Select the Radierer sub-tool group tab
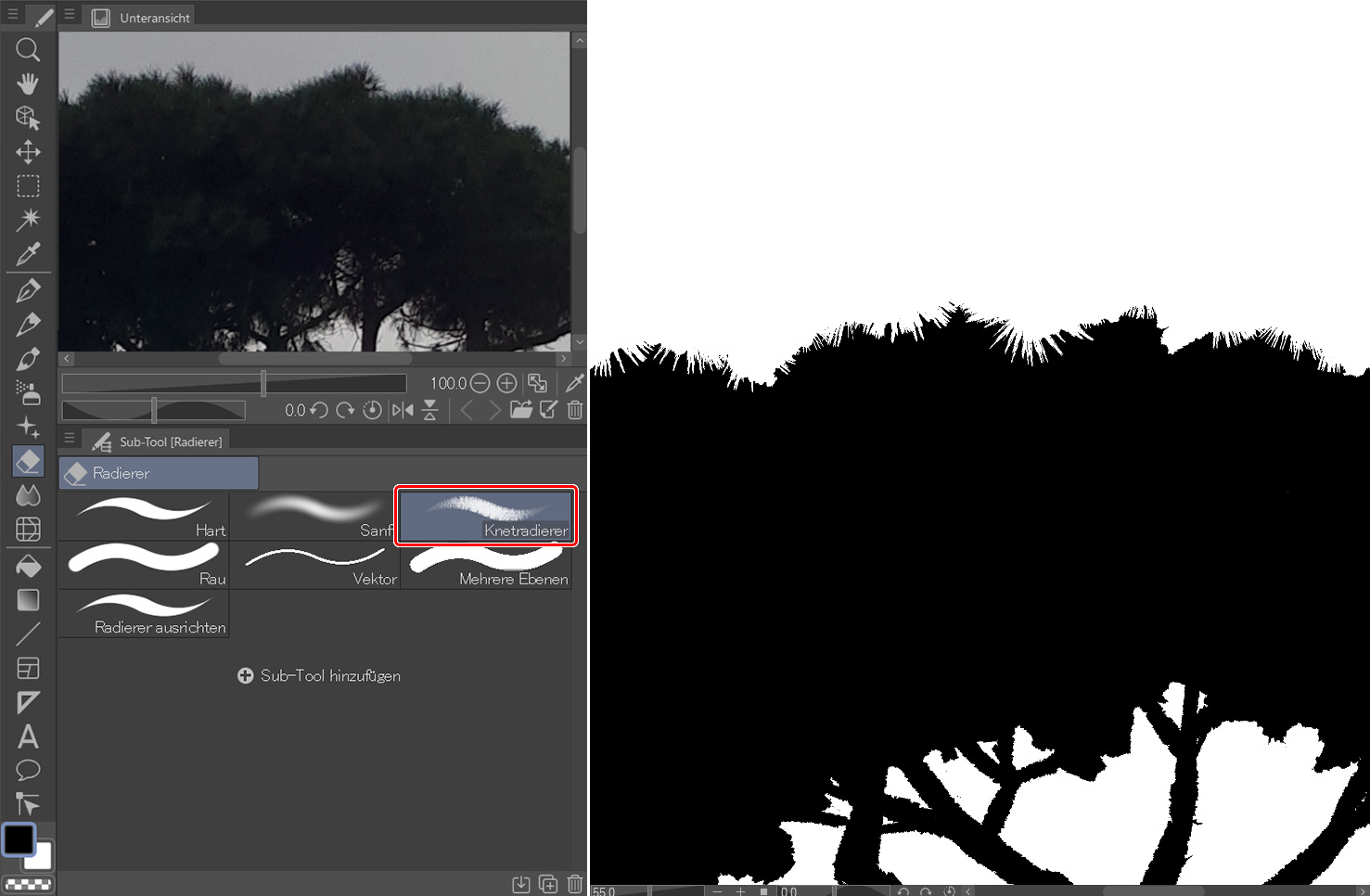The height and width of the screenshot is (896, 1370). pyautogui.click(x=159, y=473)
